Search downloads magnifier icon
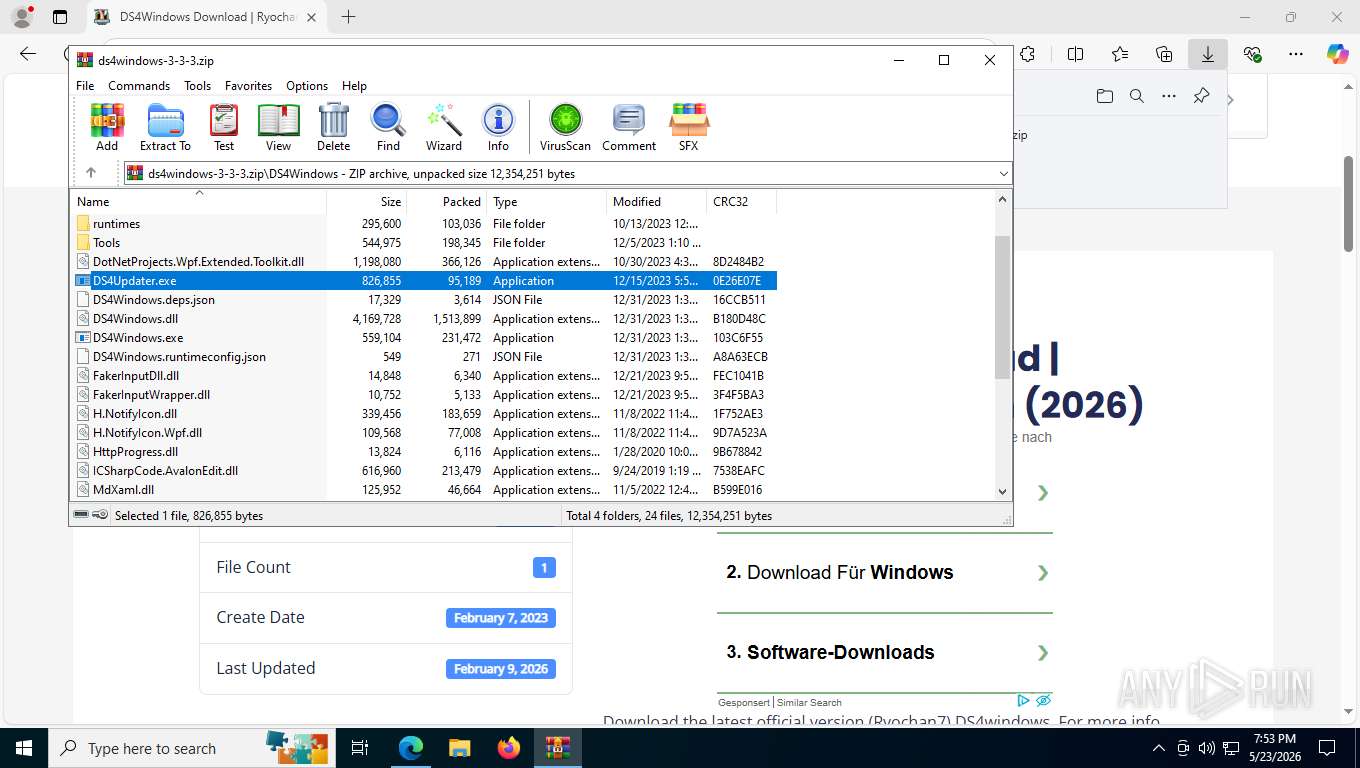1360x768 pixels. pyautogui.click(x=1136, y=96)
